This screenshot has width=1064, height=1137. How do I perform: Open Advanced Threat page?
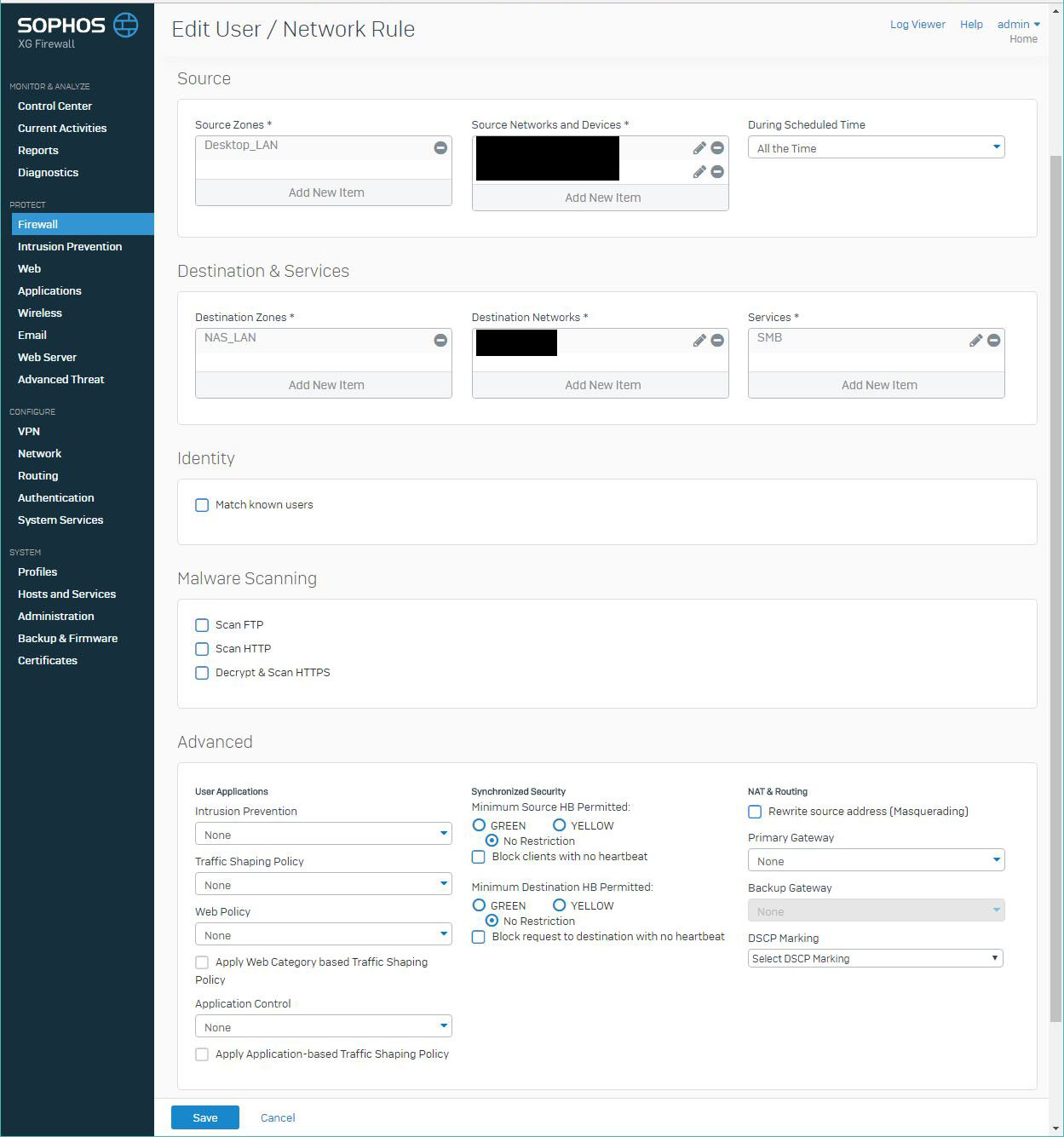pos(60,380)
